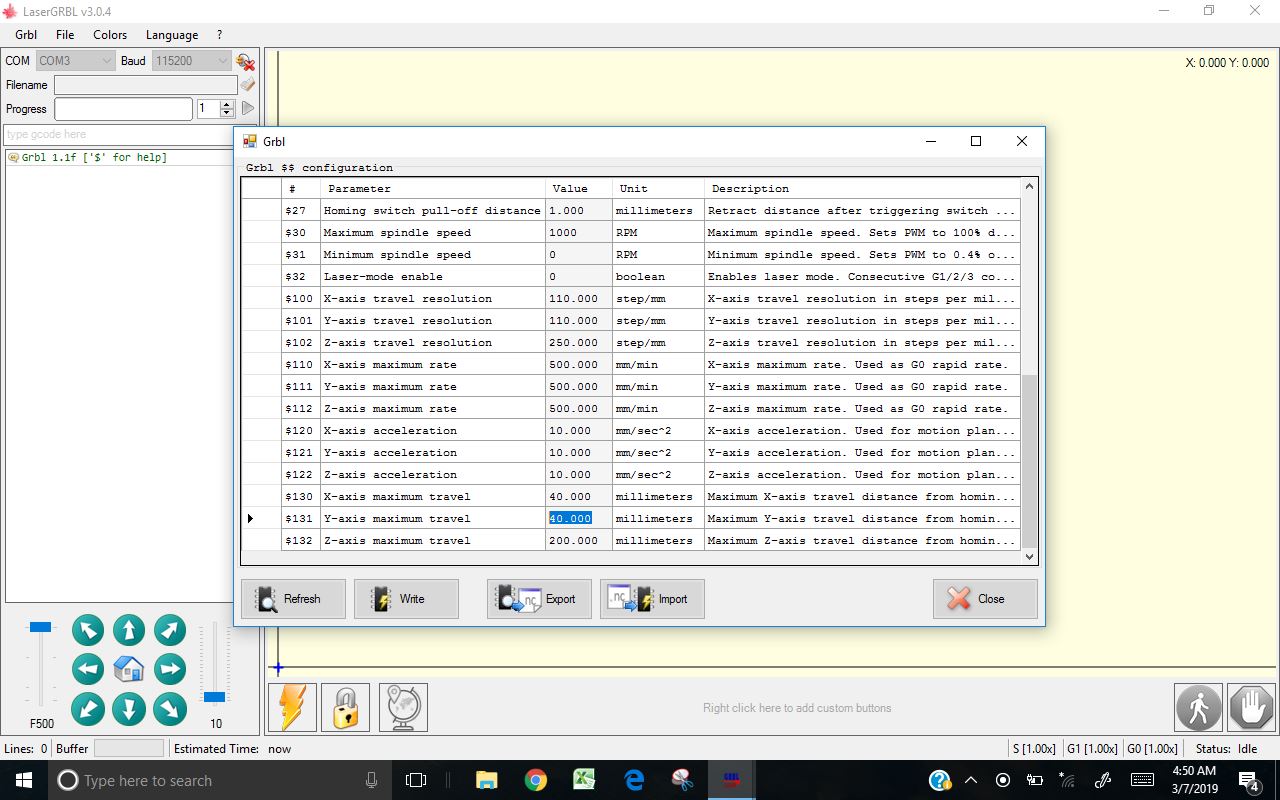
Task: Open the Language menu
Action: pyautogui.click(x=172, y=35)
